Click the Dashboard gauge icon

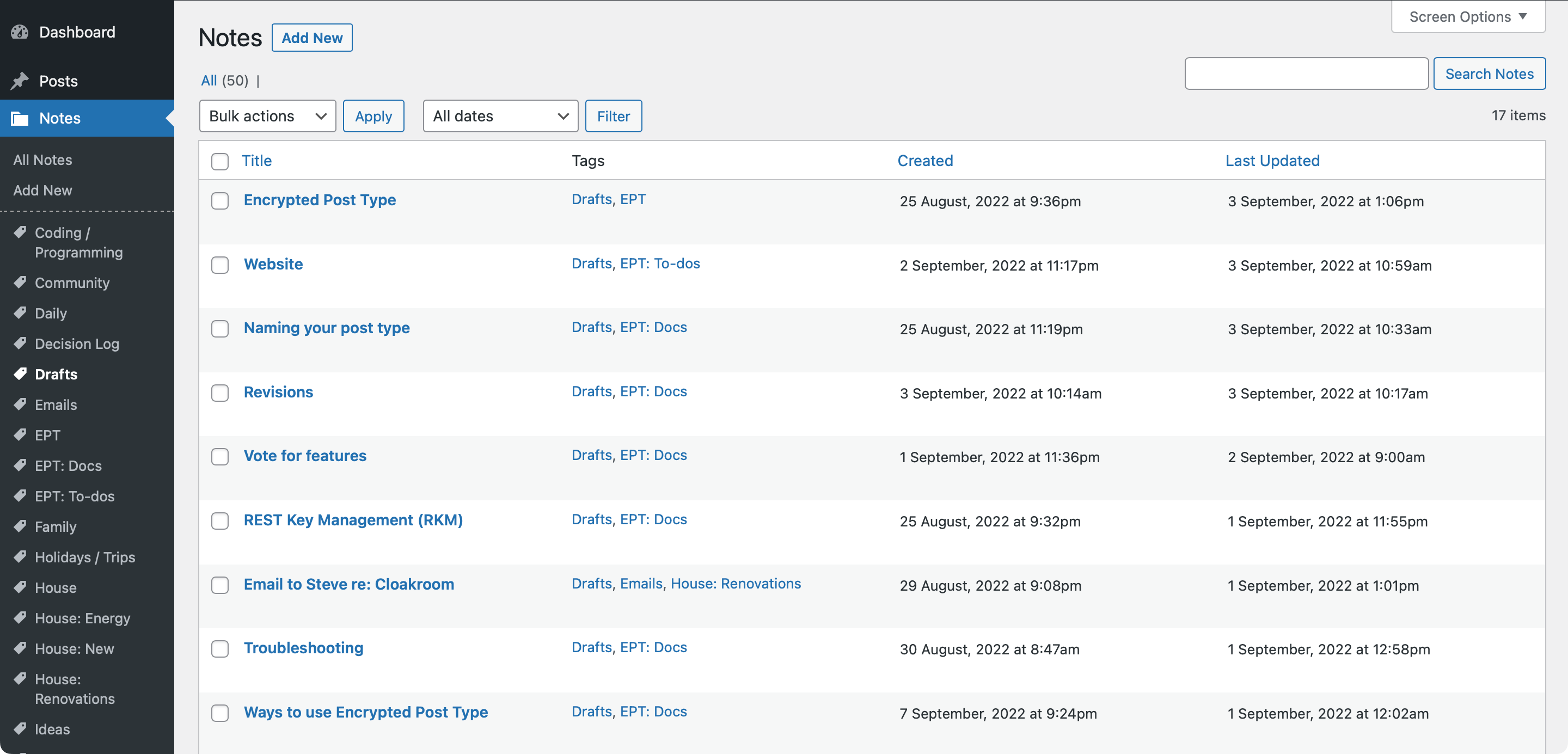(x=20, y=32)
